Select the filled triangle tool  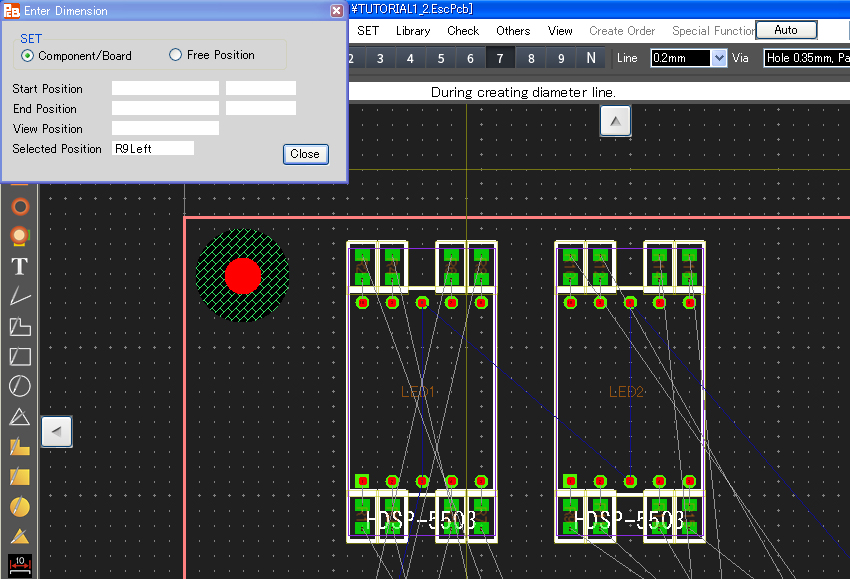tap(20, 537)
